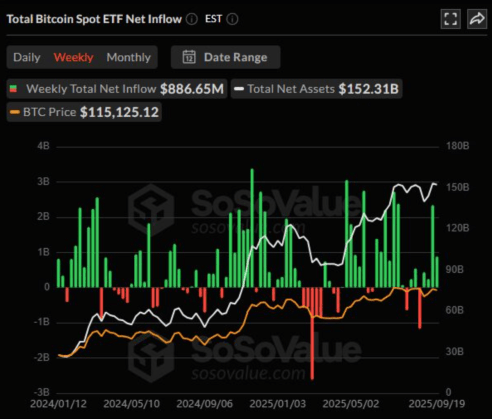Click the 2025/09/19 axis date label
The height and width of the screenshot is (419, 492).
437,404
